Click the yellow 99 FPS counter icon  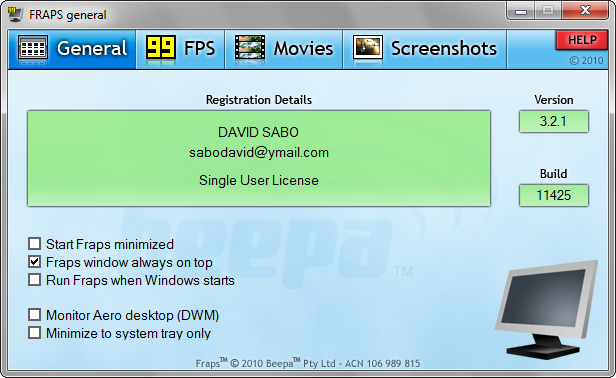tap(160, 48)
